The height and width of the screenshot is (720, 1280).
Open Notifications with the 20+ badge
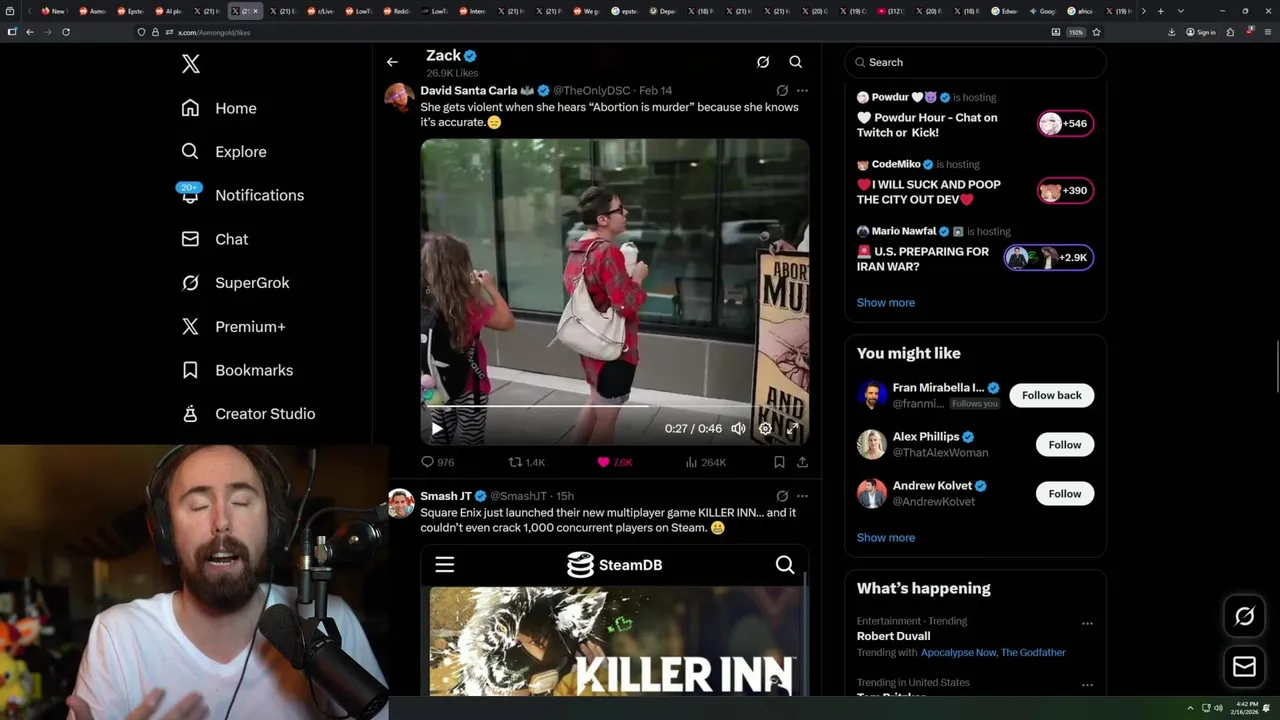[242, 195]
